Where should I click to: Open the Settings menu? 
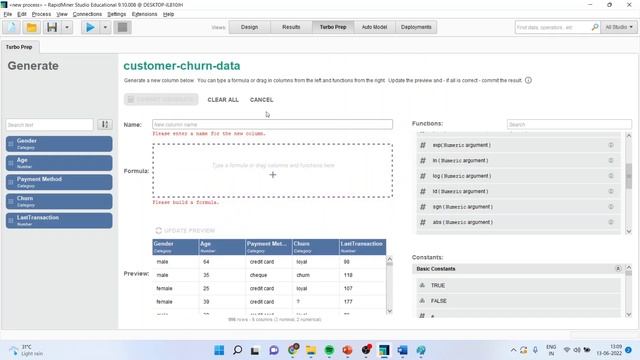(x=117, y=14)
